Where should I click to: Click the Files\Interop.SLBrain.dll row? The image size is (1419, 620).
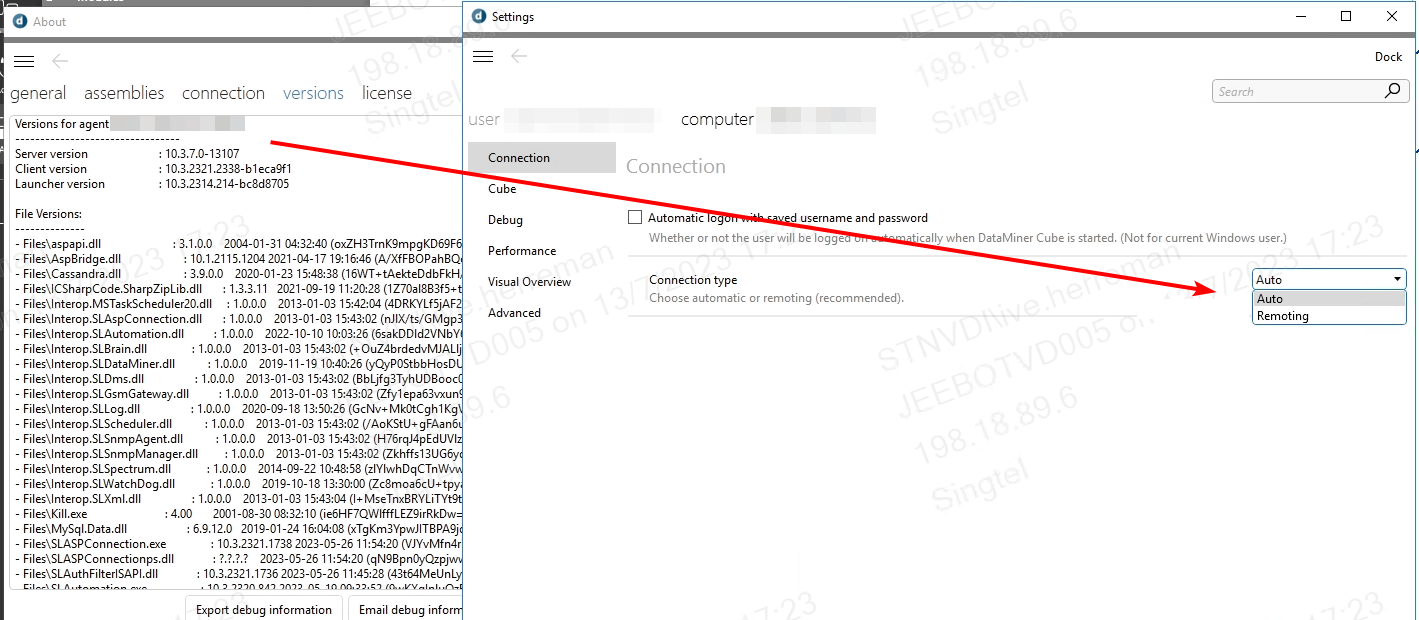click(238, 349)
